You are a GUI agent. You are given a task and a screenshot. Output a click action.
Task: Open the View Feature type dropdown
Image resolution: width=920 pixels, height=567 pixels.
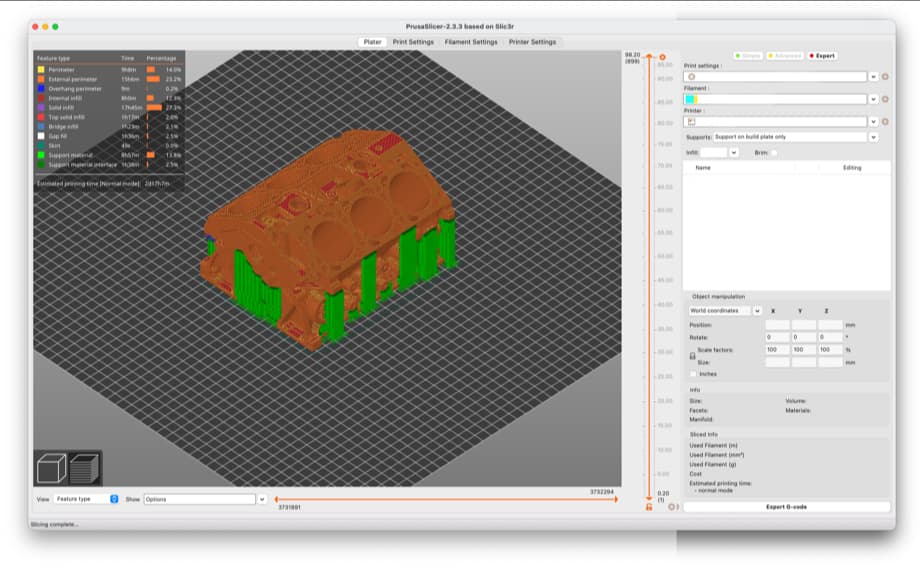coord(87,499)
